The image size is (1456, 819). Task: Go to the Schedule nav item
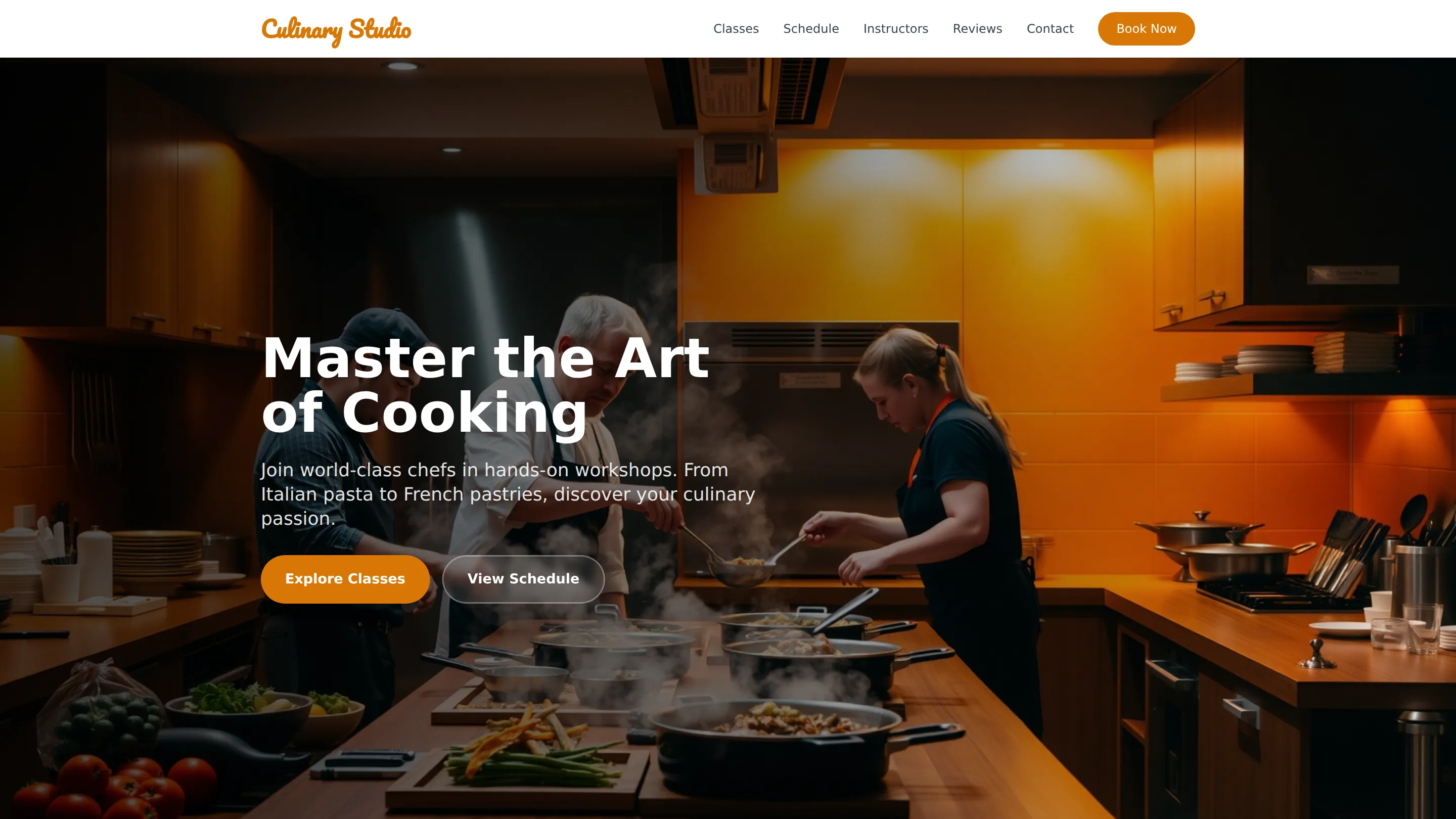(810, 29)
